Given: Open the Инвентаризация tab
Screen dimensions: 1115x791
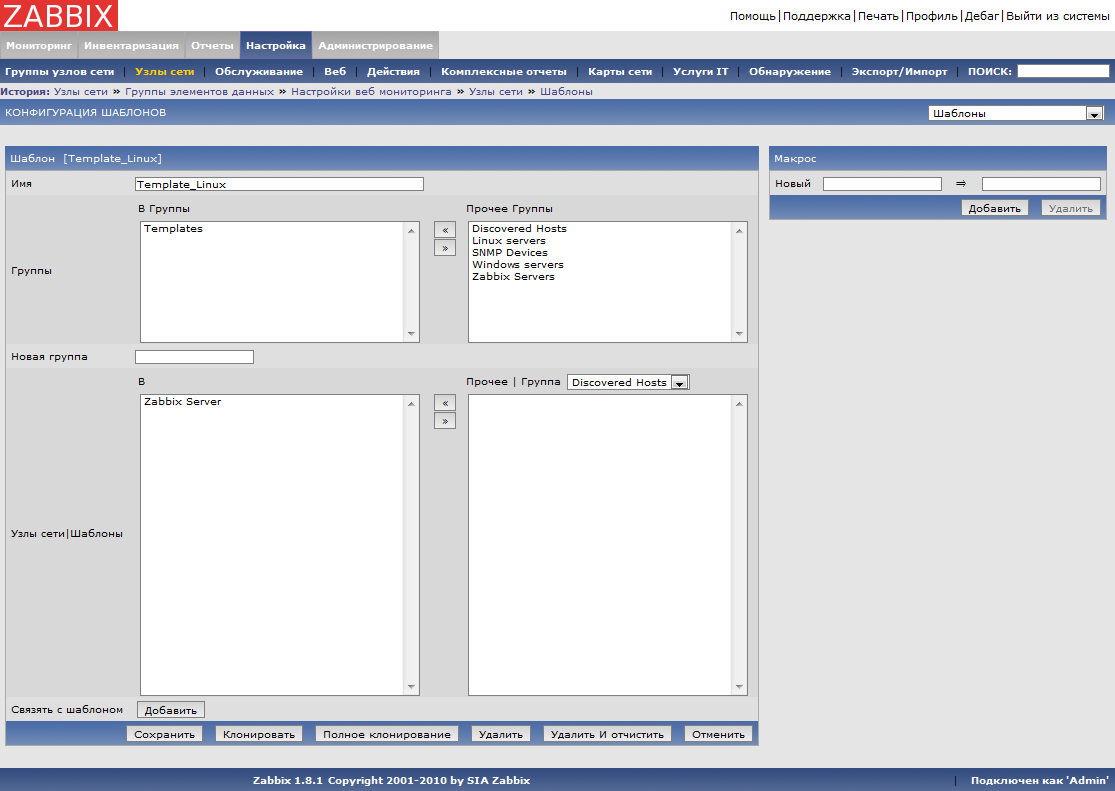Looking at the screenshot, I should coord(132,46).
